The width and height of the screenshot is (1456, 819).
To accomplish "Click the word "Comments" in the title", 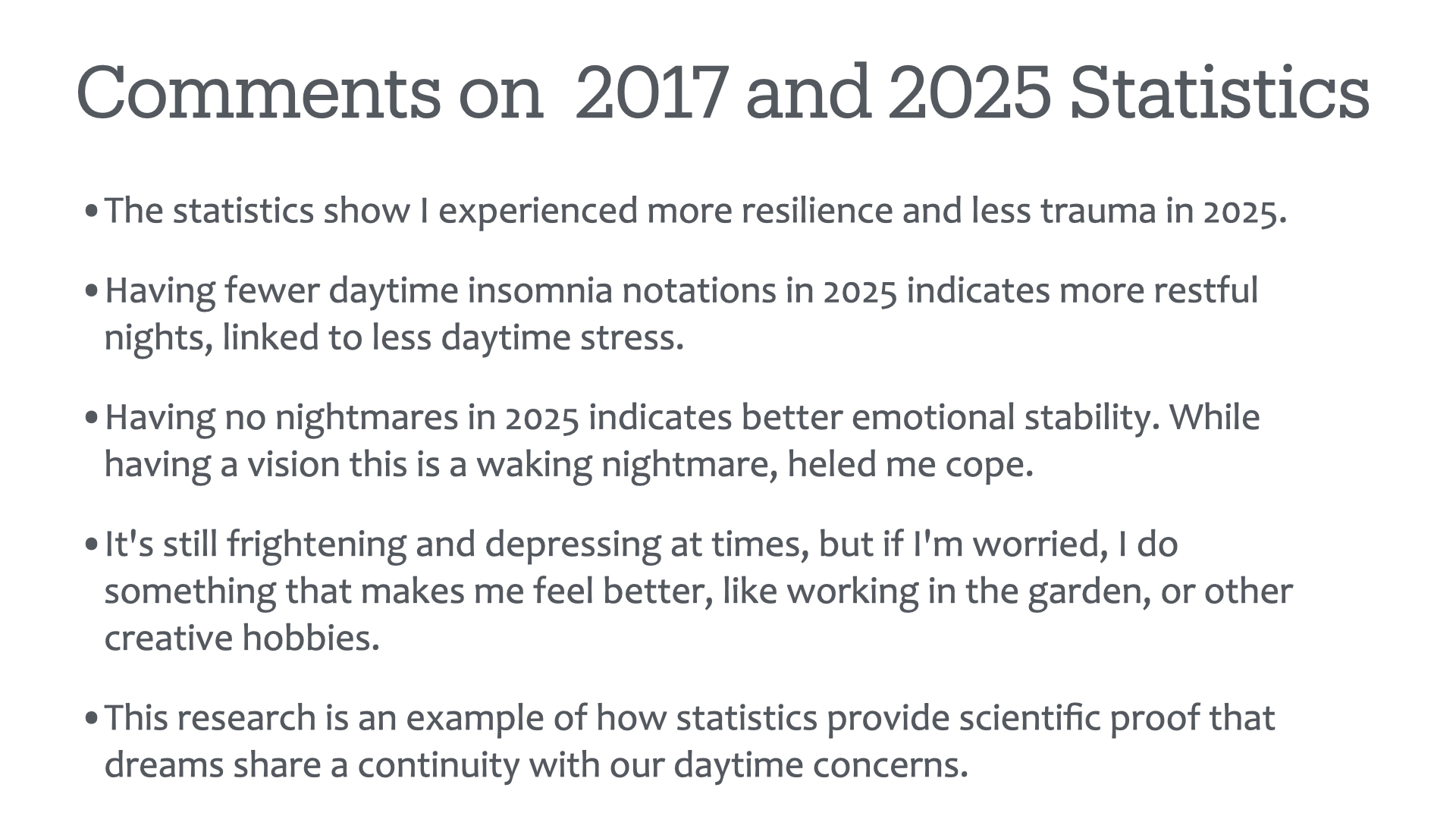I will tap(259, 94).
